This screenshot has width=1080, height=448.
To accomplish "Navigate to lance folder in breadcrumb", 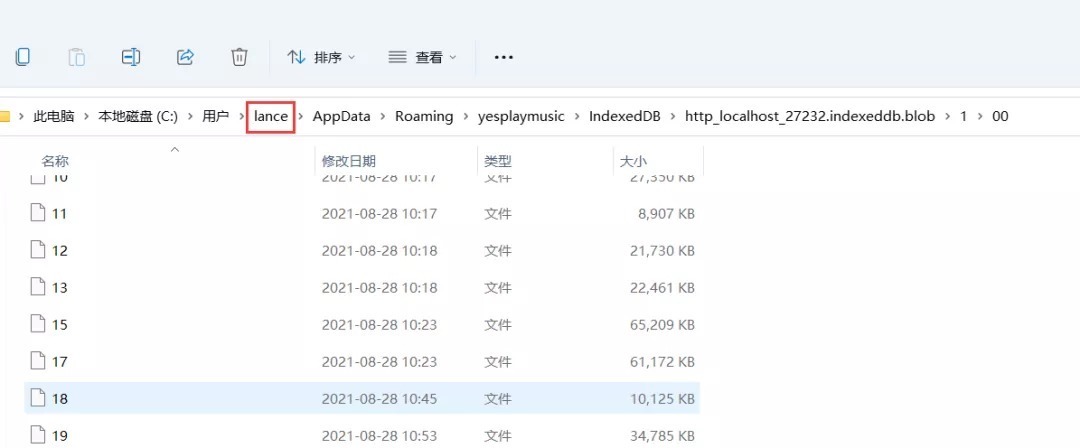I will click(x=271, y=117).
